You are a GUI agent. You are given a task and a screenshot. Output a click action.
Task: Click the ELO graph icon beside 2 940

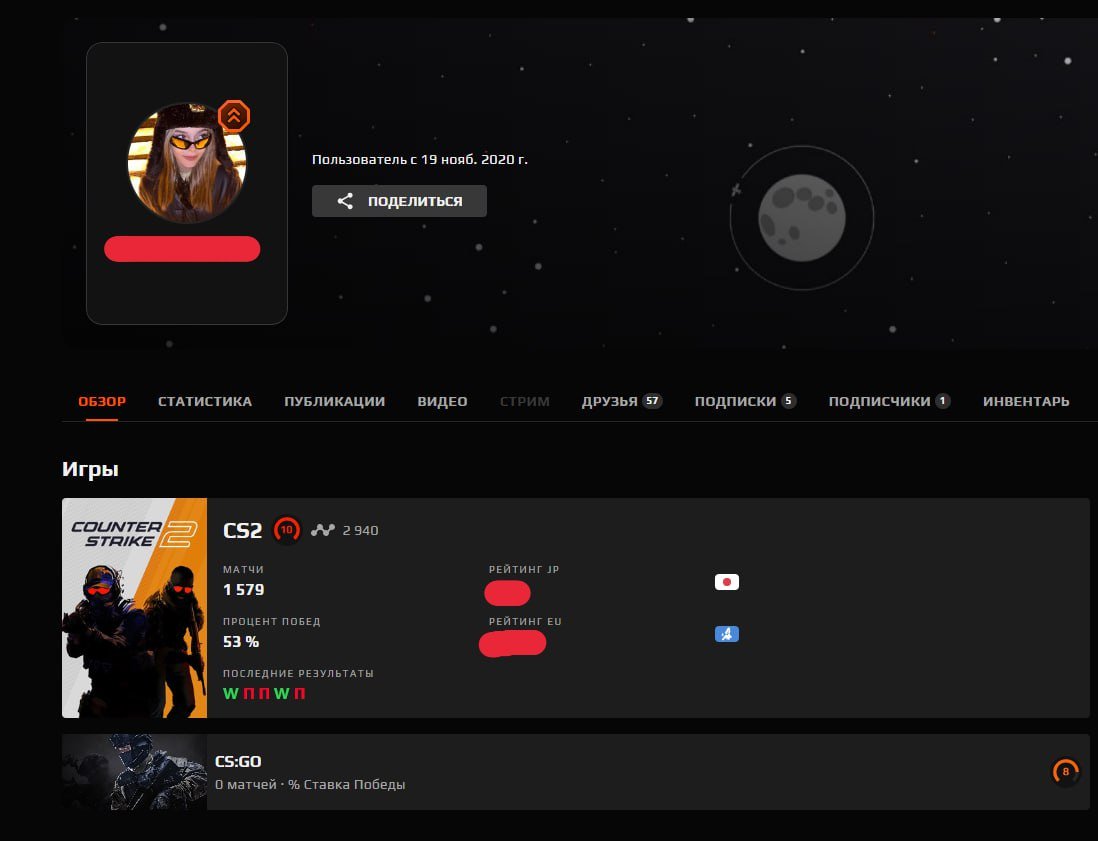click(322, 530)
